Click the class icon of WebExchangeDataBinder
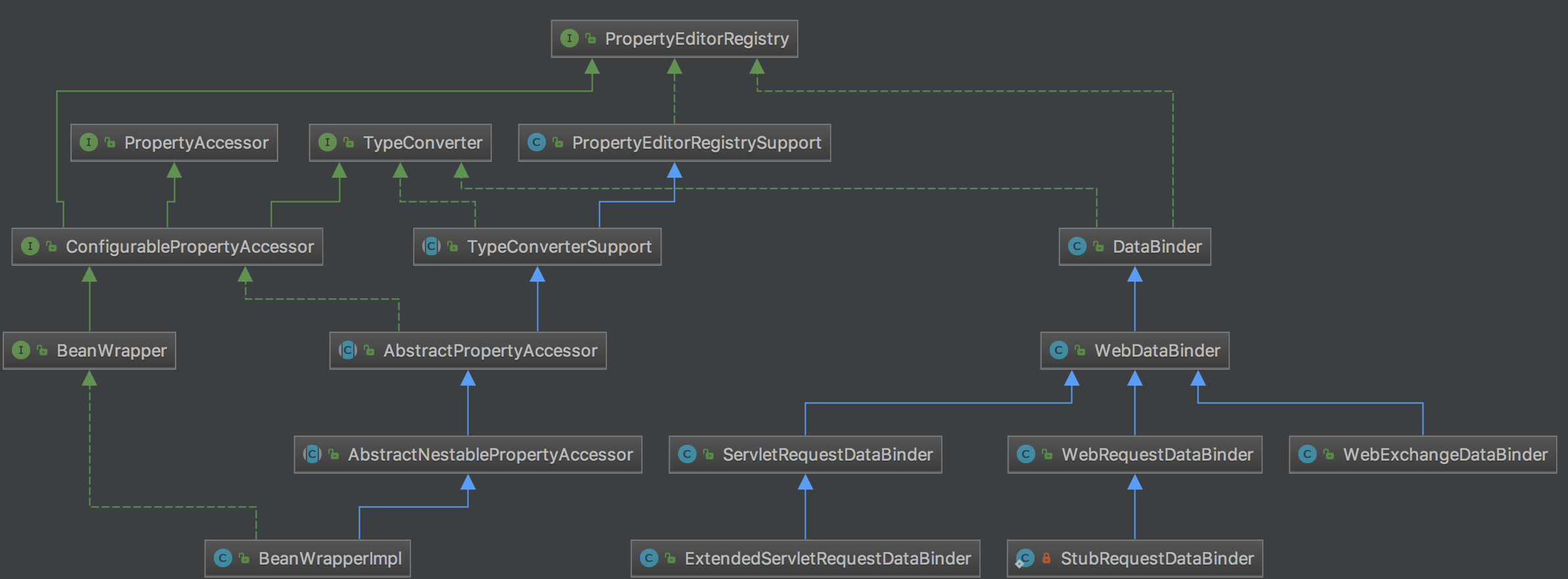The height and width of the screenshot is (579, 1568). point(1308,454)
